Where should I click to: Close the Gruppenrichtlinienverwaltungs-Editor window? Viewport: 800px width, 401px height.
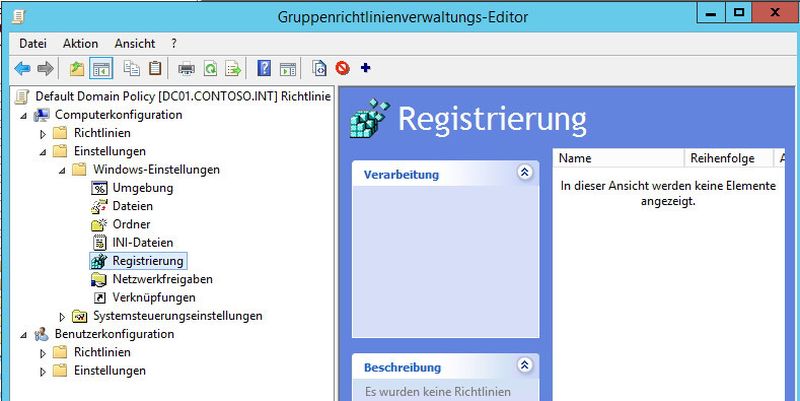[x=774, y=12]
